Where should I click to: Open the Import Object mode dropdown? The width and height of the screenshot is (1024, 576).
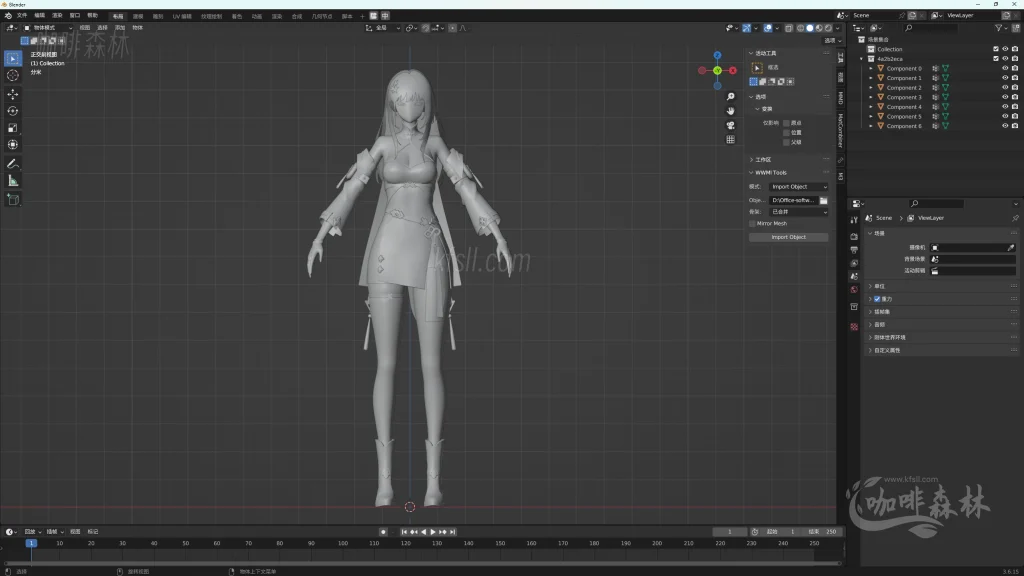coord(799,187)
